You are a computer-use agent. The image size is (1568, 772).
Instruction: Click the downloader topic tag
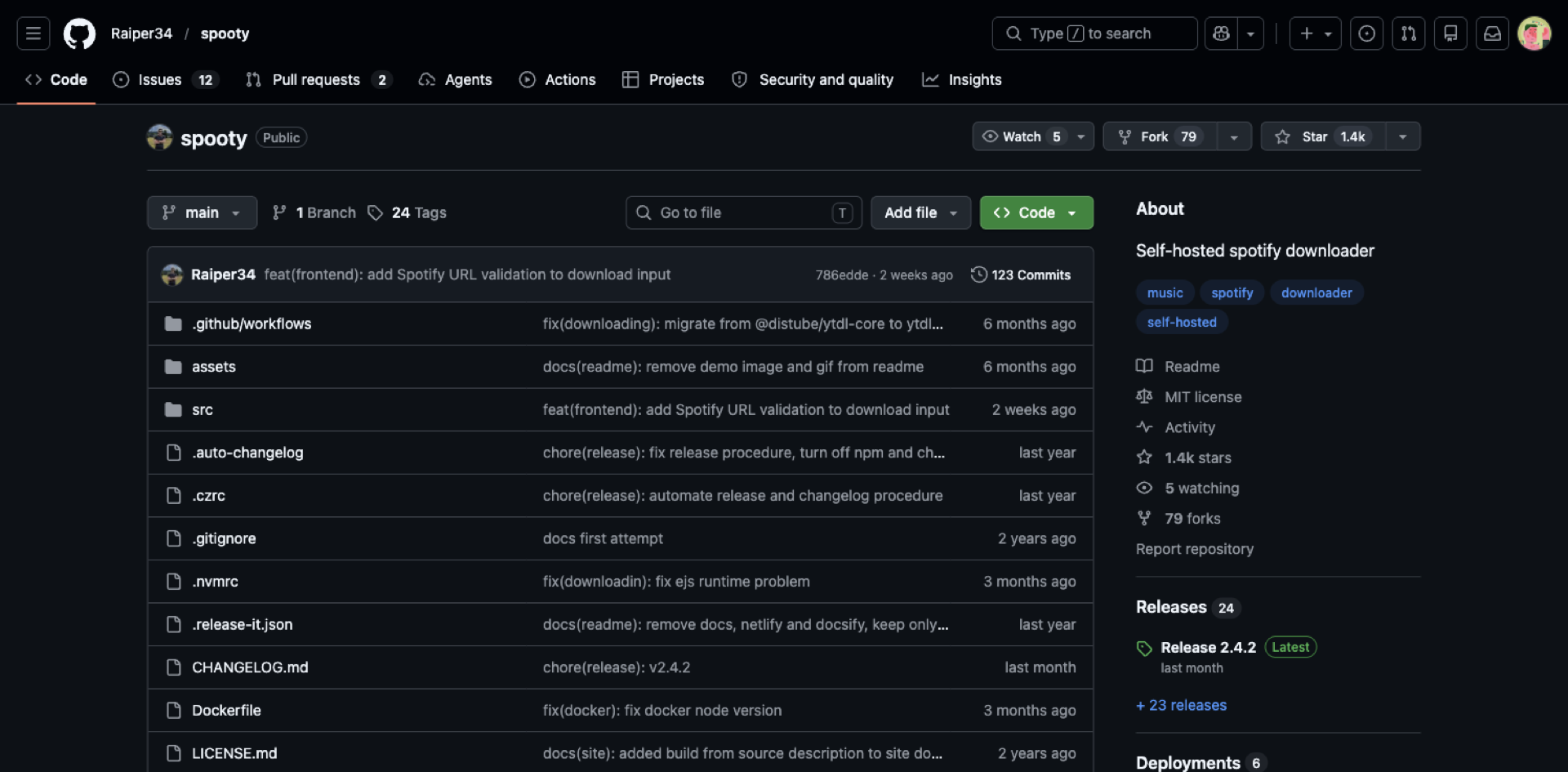coord(1316,292)
